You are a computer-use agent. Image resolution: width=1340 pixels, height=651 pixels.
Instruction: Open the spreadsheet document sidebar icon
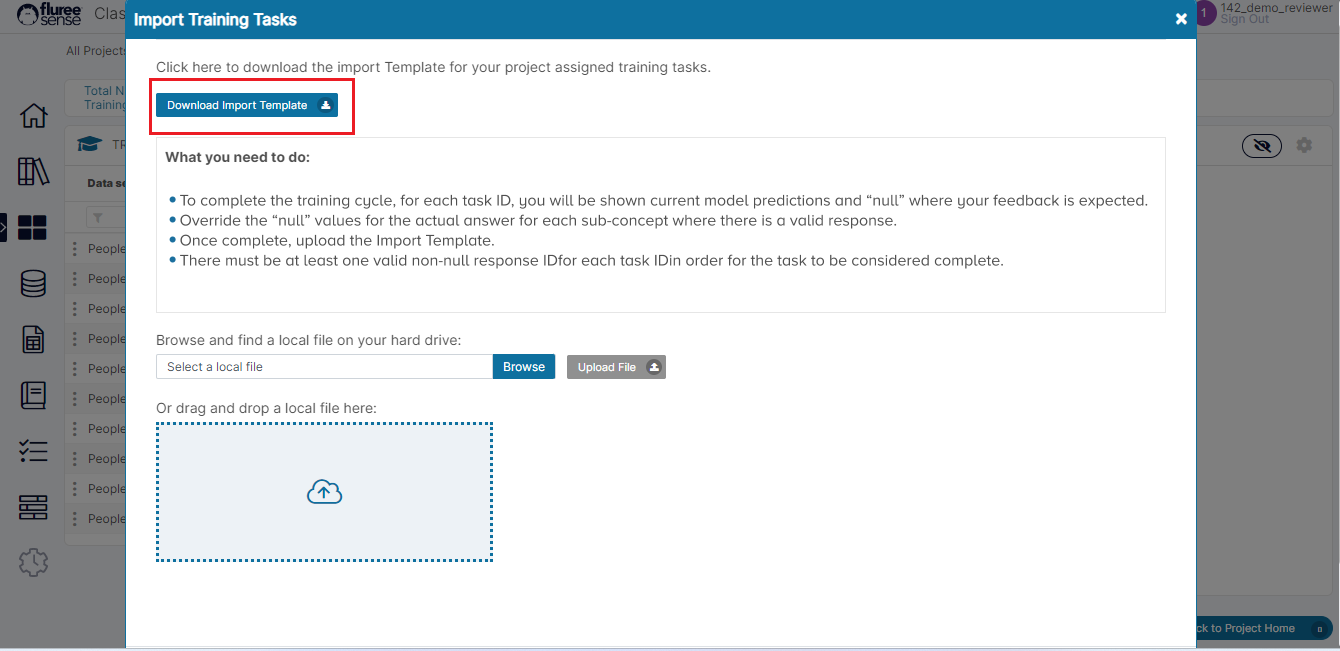pyautogui.click(x=33, y=340)
